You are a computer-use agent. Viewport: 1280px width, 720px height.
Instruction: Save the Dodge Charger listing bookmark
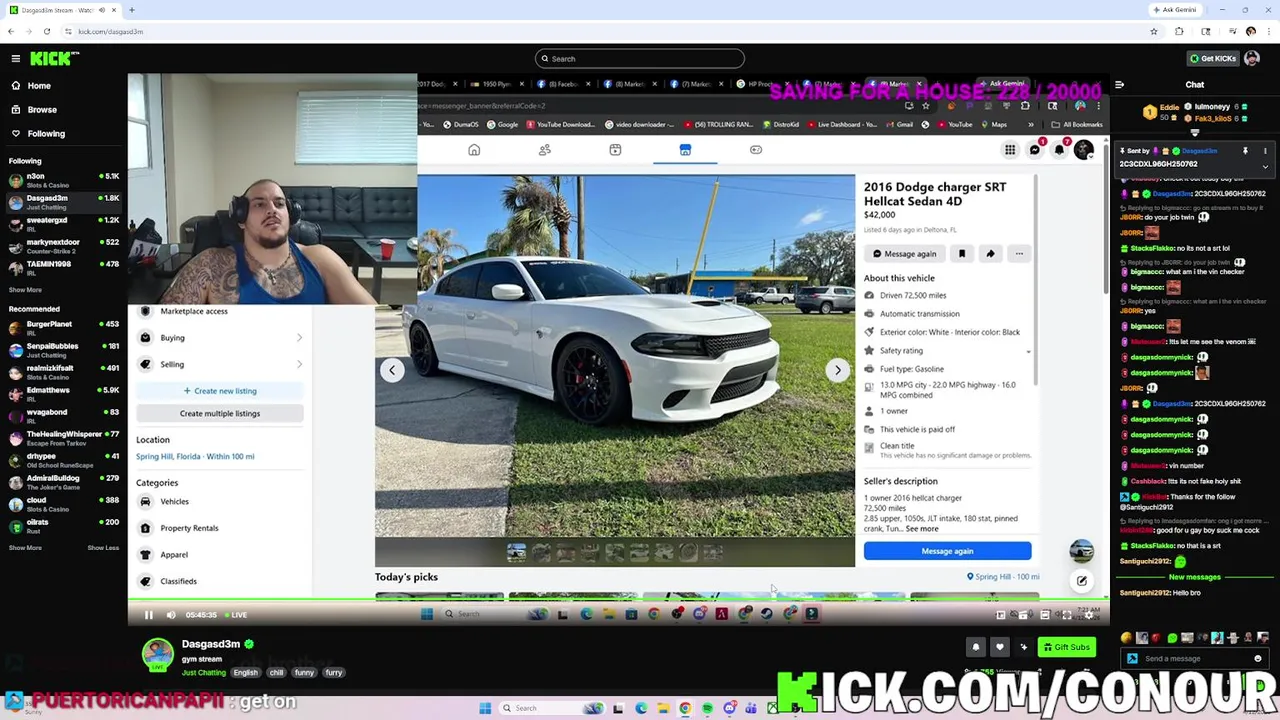click(x=962, y=254)
